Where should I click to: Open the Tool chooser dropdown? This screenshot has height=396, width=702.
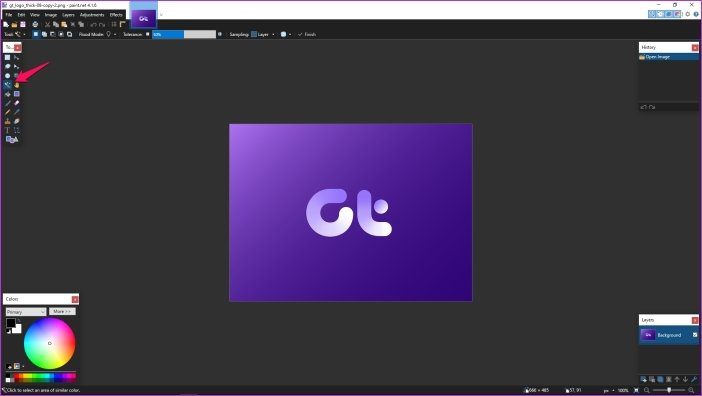19,34
